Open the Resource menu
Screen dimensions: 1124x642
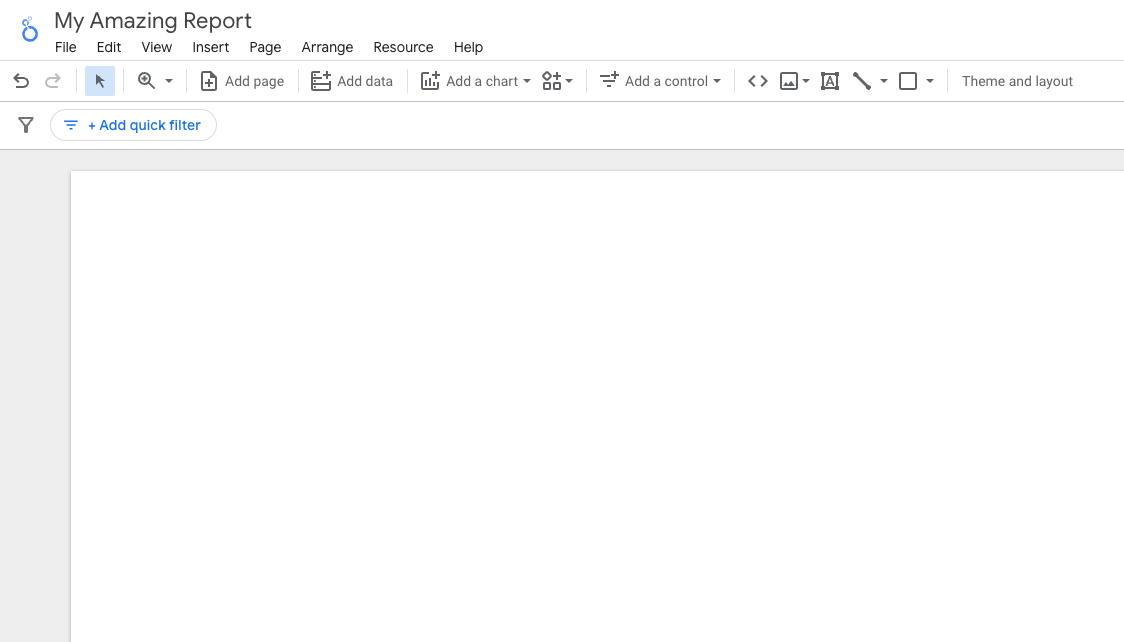[403, 47]
